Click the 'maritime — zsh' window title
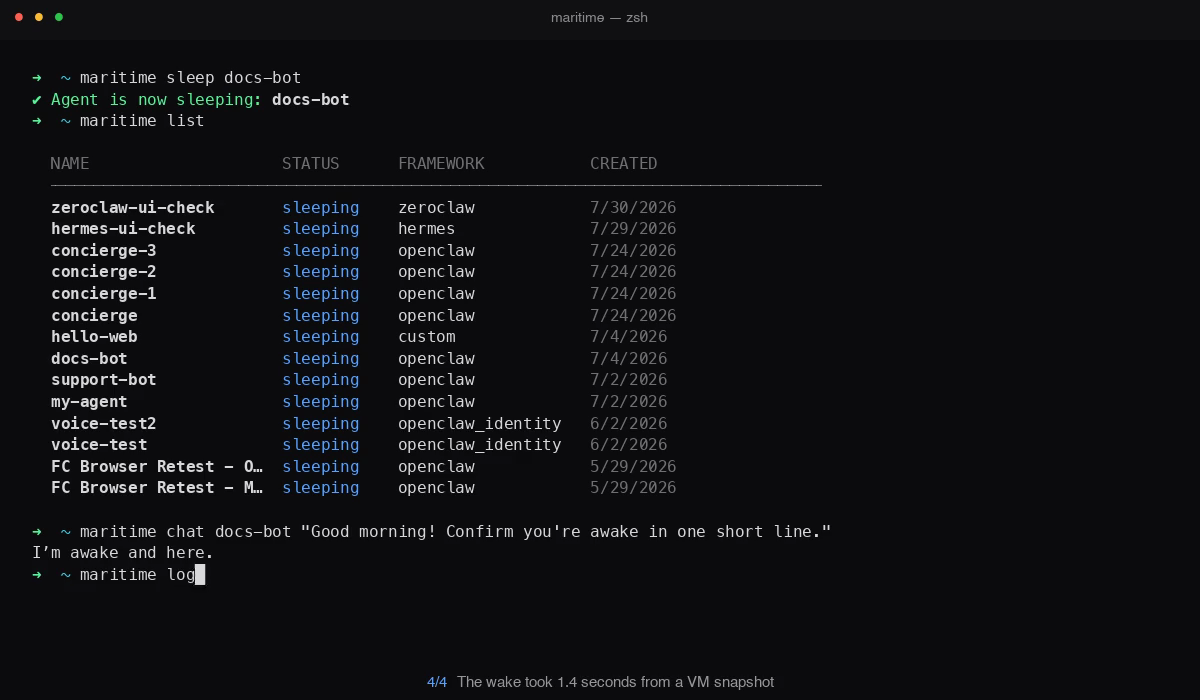The width and height of the screenshot is (1200, 700). [599, 17]
